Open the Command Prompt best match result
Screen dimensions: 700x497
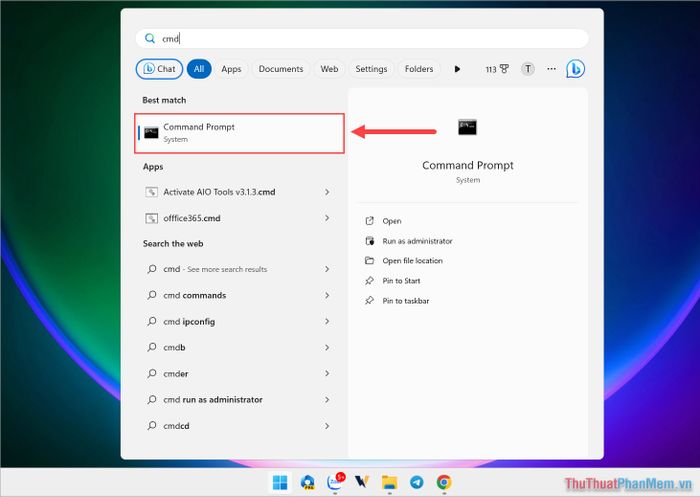[239, 133]
